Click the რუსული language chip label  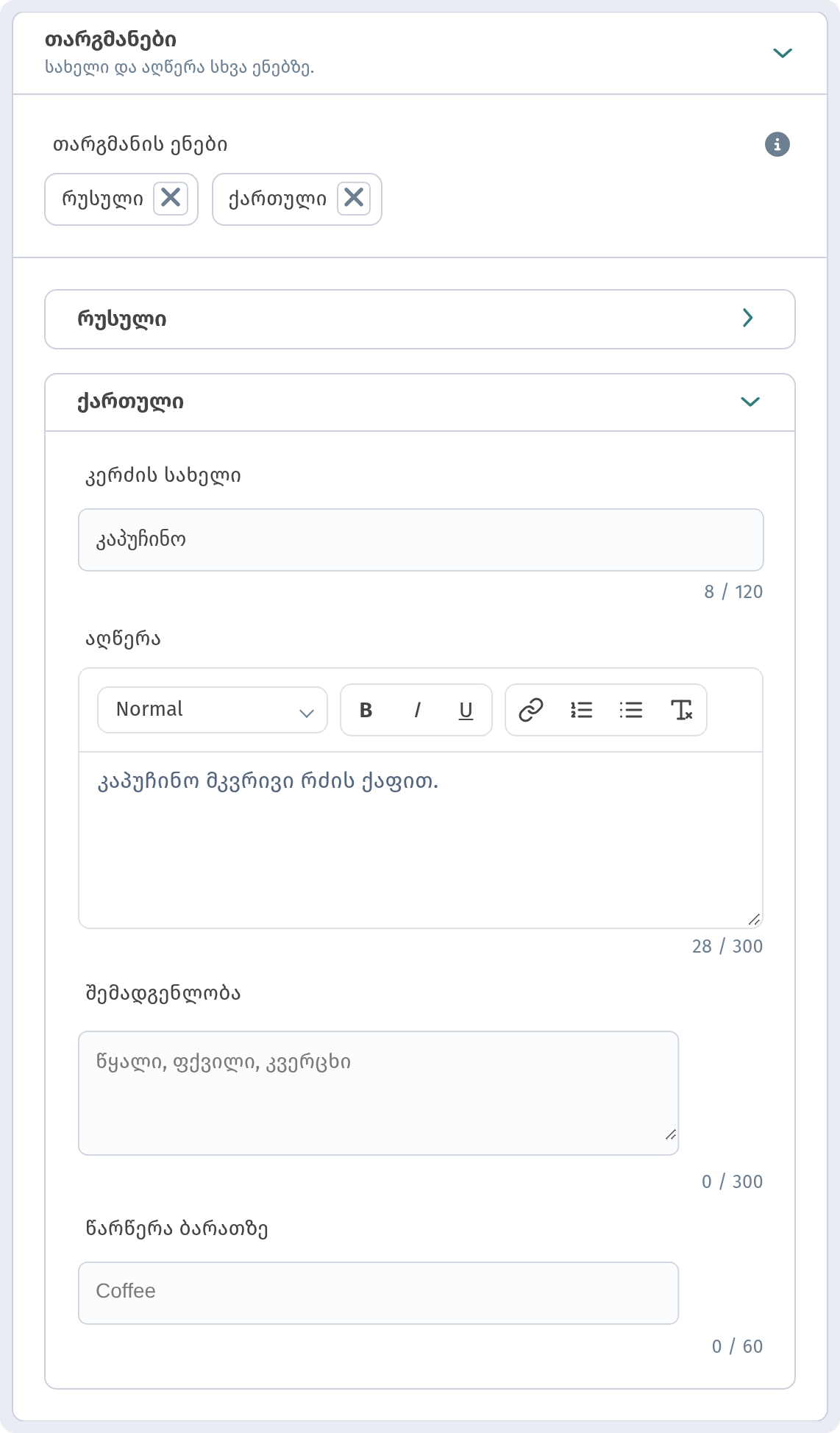point(102,199)
